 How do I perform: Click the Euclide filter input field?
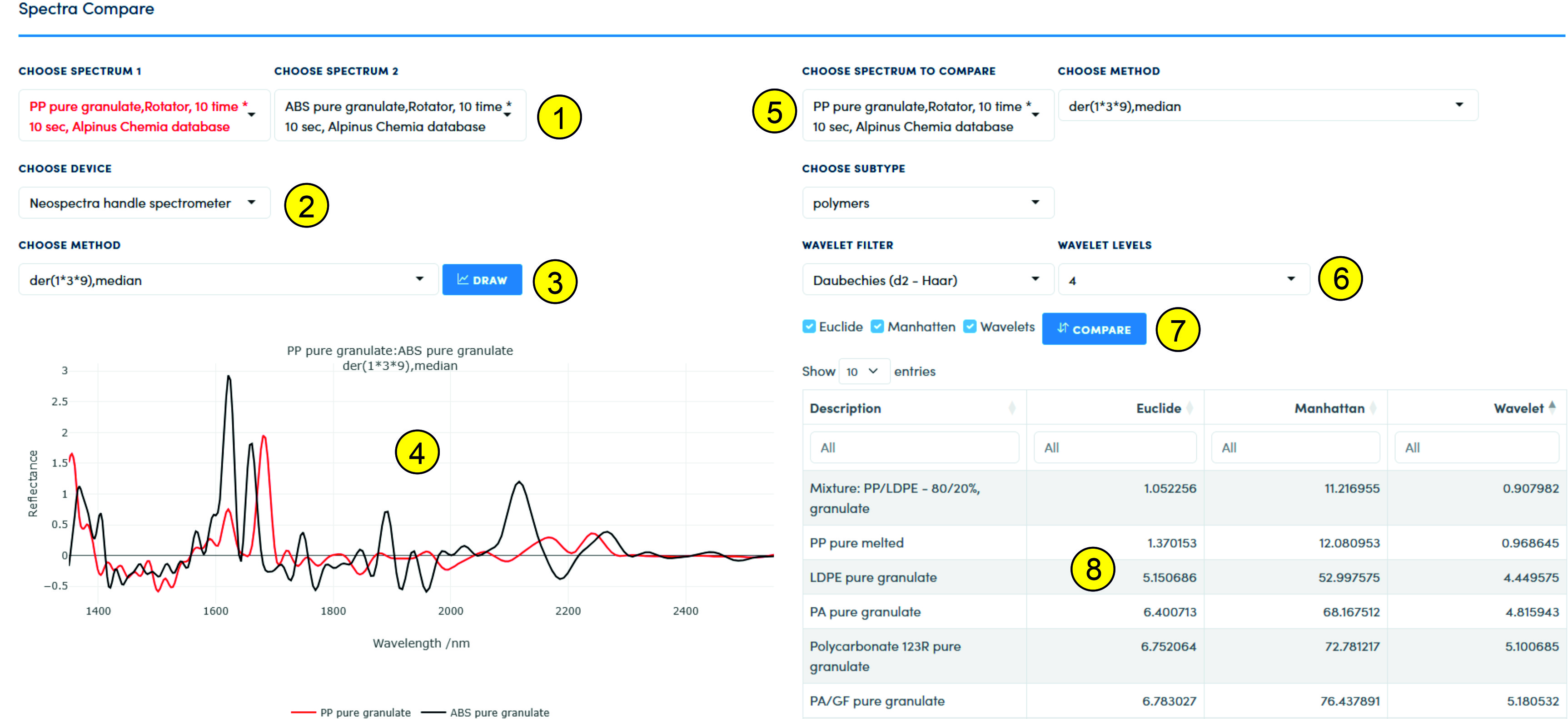1114,448
